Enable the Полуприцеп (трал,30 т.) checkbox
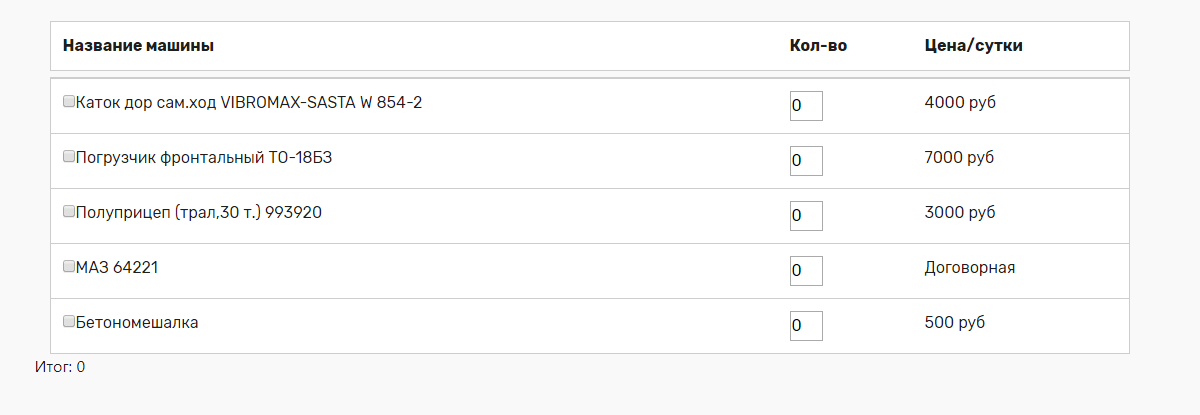 (69, 211)
